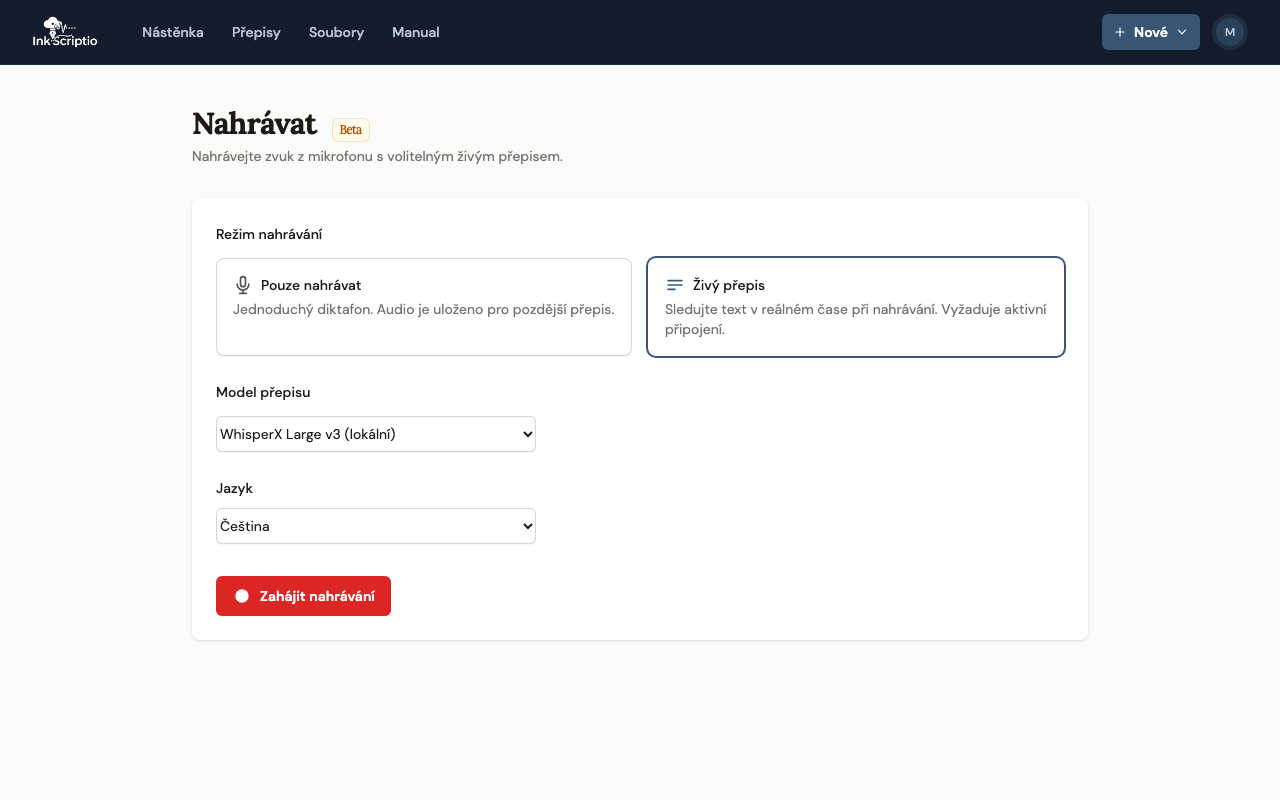Click the text lines icon in Živý přepis
The image size is (1280, 800).
(675, 285)
